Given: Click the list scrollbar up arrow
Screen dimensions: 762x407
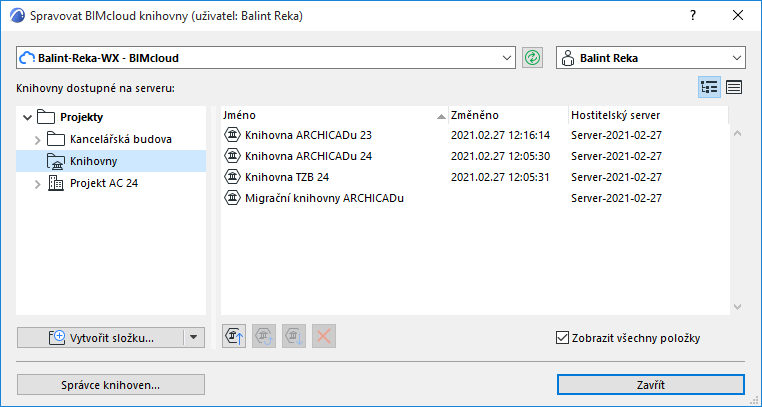Looking at the screenshot, I should [737, 133].
